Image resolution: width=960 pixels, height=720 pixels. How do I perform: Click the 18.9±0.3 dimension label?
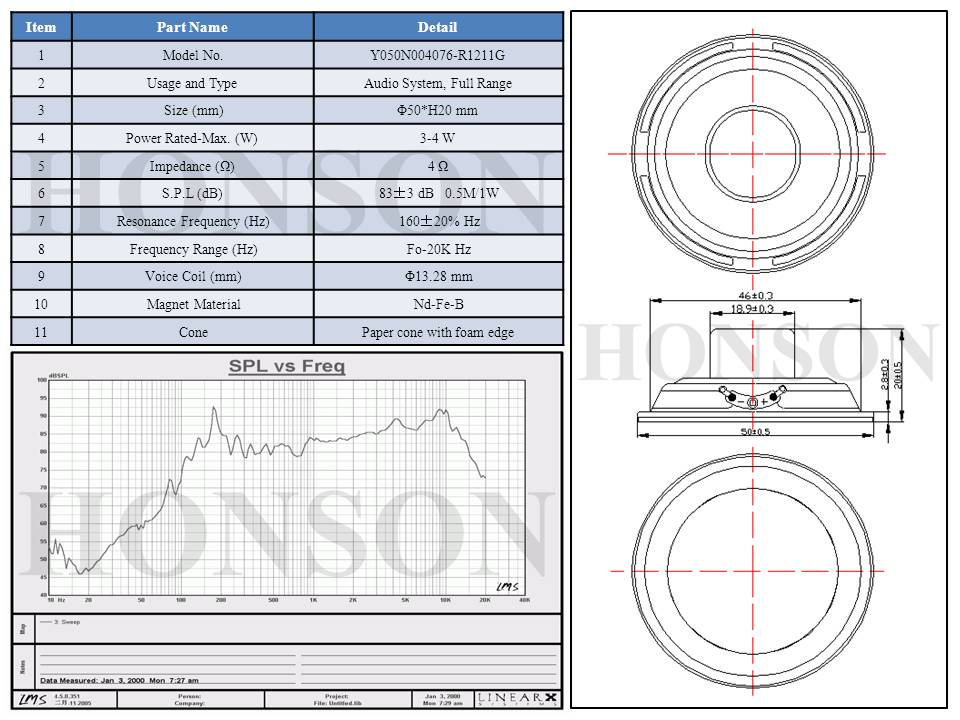(x=752, y=310)
